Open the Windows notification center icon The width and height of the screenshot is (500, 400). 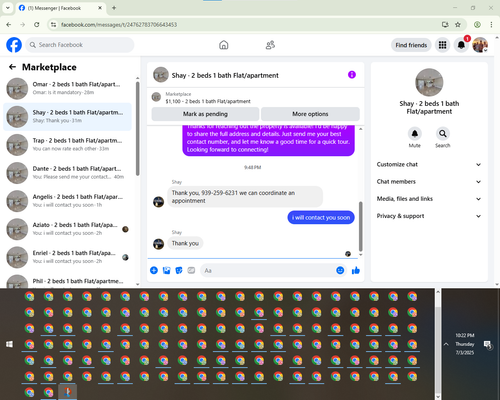[487, 344]
